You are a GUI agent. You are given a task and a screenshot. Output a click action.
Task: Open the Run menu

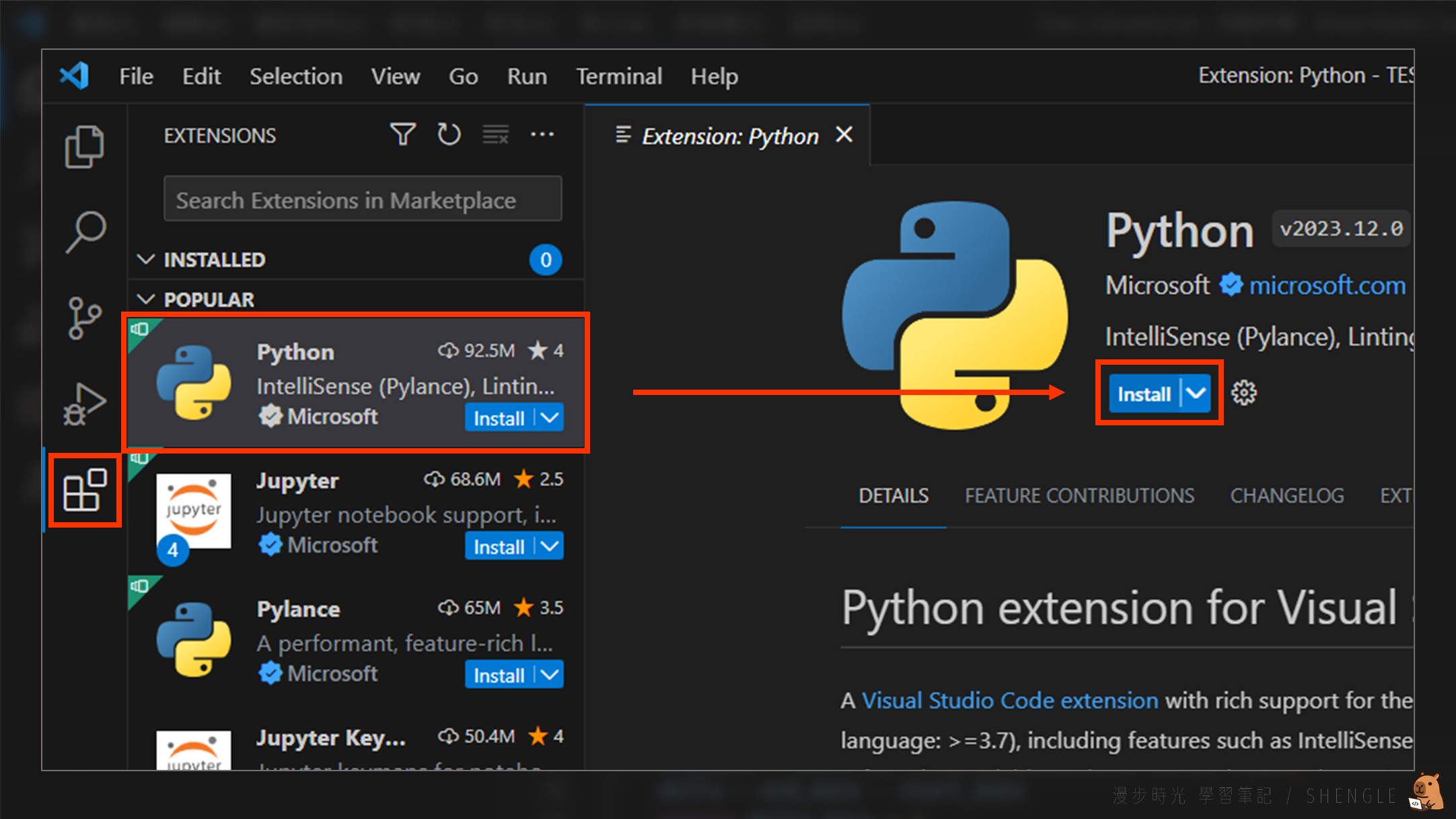pos(527,77)
